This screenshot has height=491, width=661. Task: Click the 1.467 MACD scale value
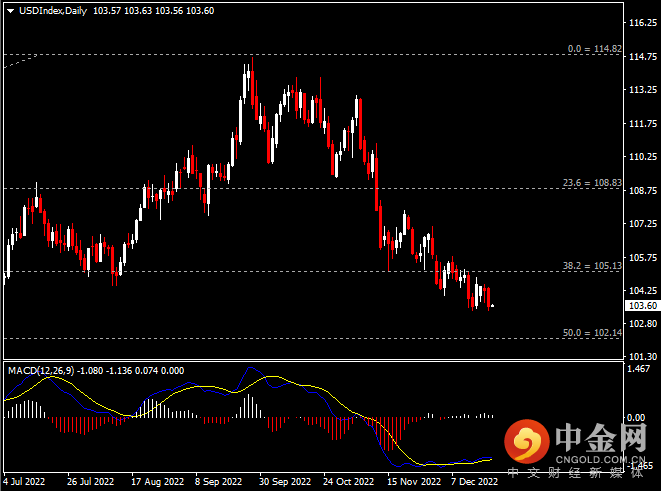[x=637, y=370]
